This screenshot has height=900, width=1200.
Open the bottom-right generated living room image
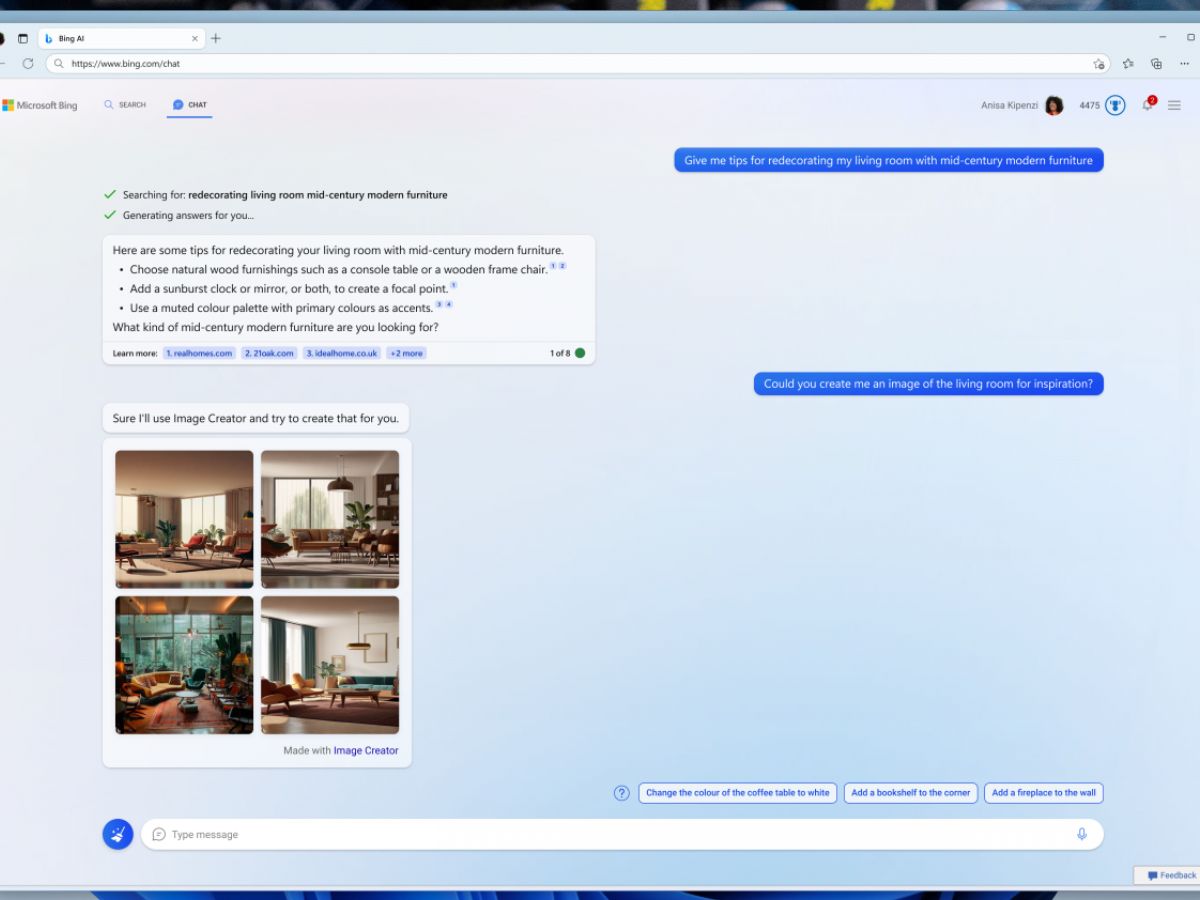click(x=330, y=665)
